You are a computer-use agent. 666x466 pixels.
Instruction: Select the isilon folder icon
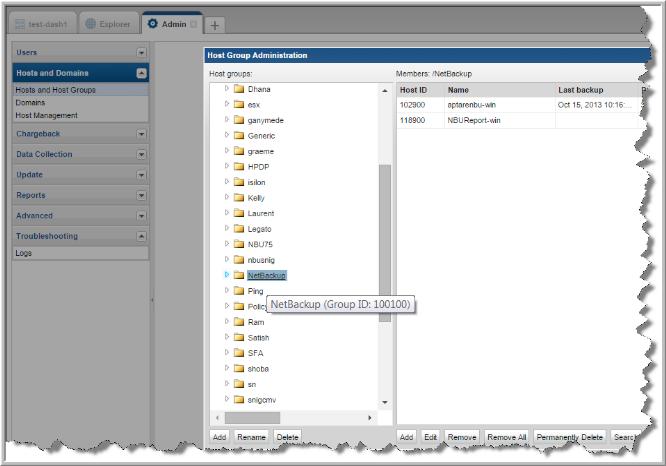(239, 182)
